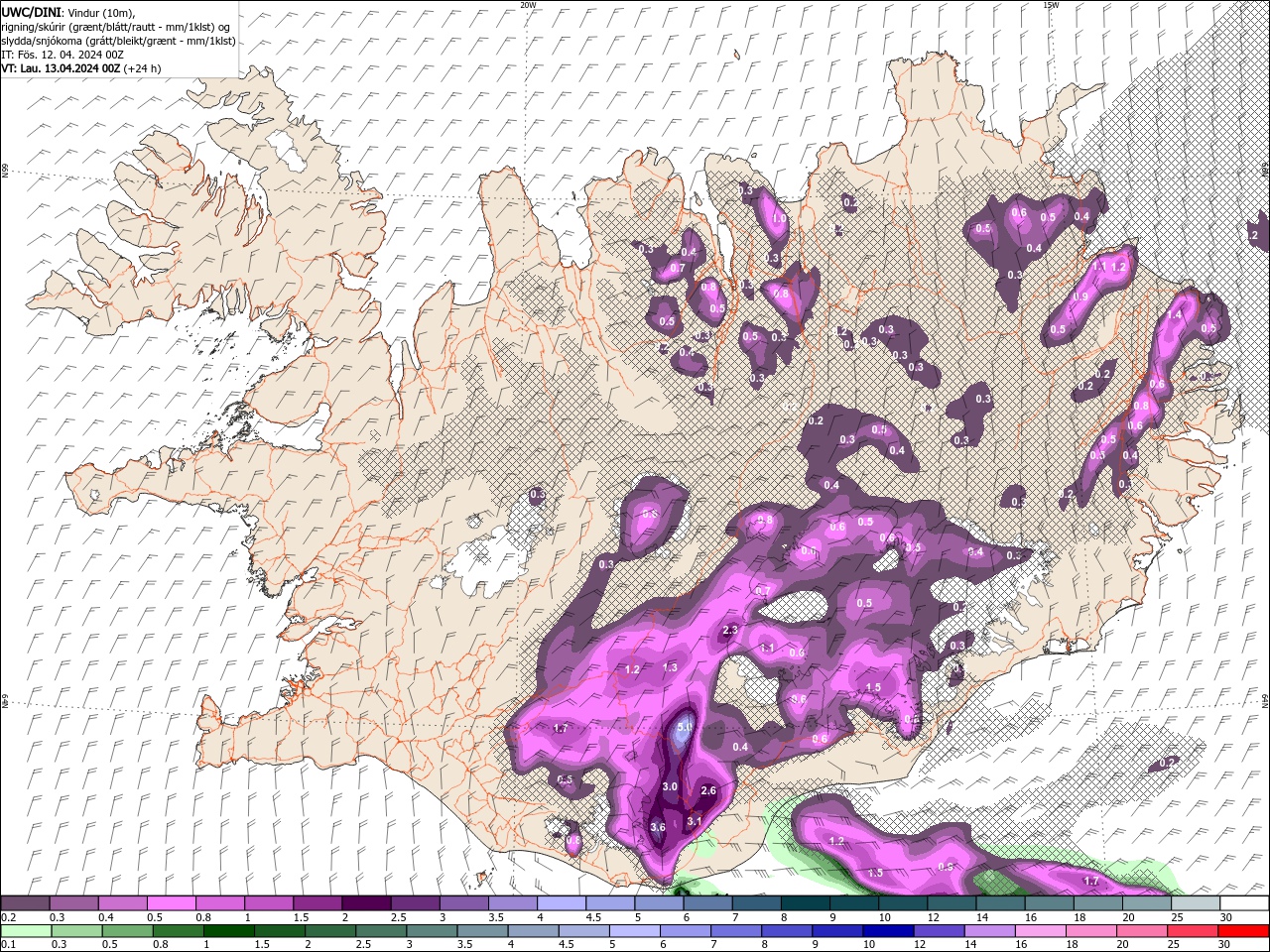1270x952 pixels.
Task: Click the "0.2" label under the snow legend
Action: 7,917
